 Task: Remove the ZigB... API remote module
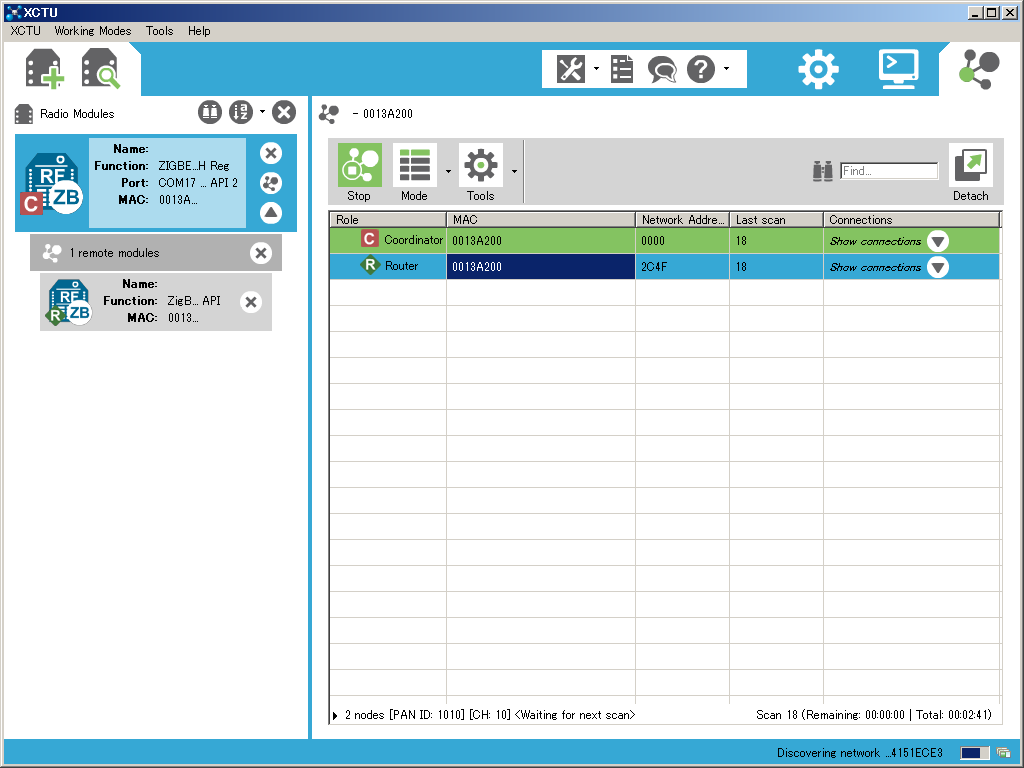point(251,302)
